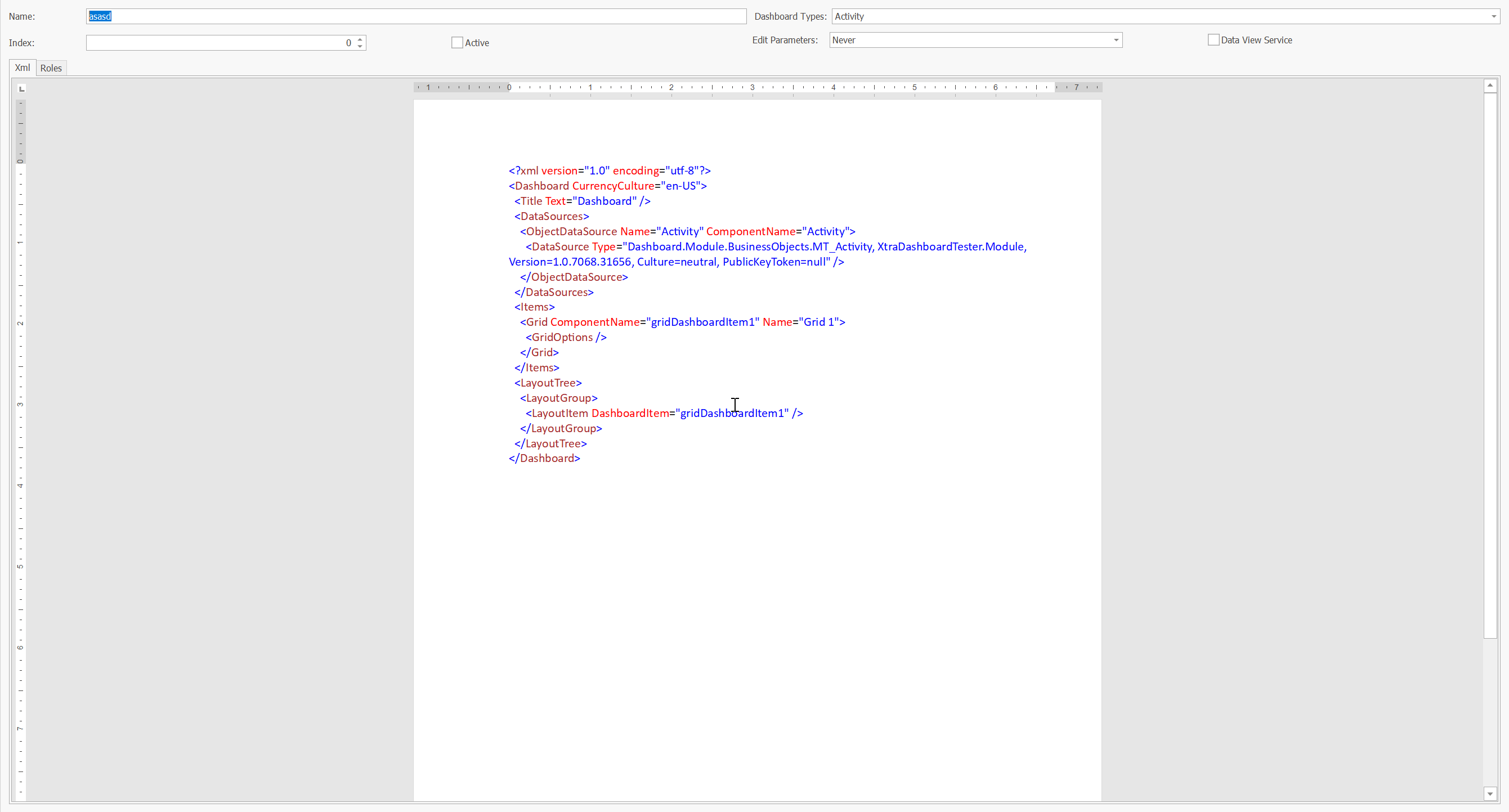Click the Activity value in Dashboard Types
This screenshot has height=812, width=1509.
(x=850, y=16)
